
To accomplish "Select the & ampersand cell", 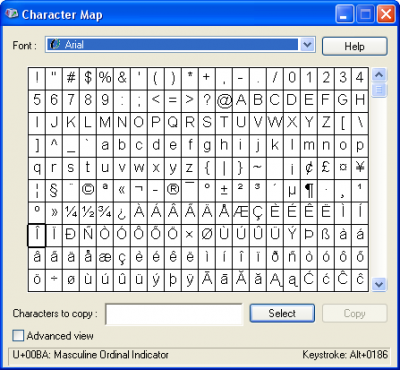I will click(122, 79).
